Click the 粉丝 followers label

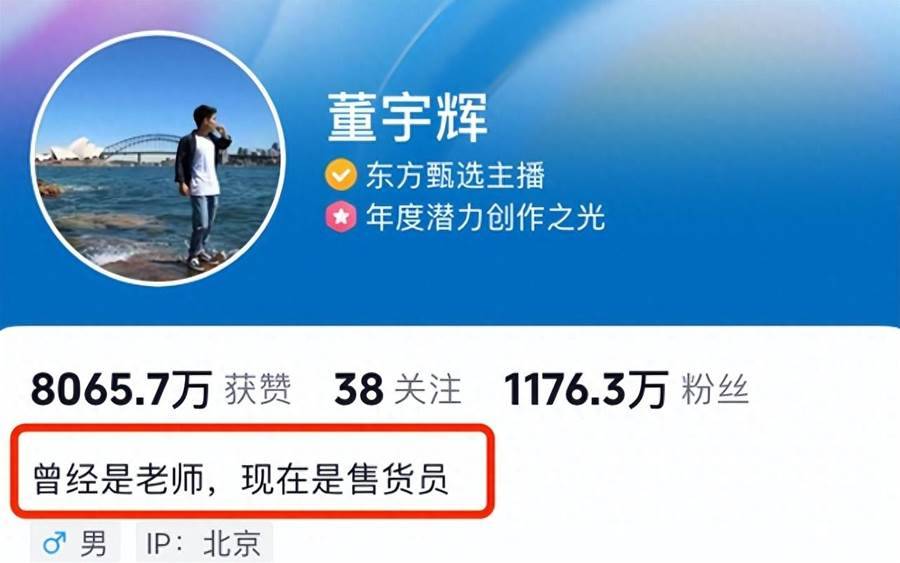pos(715,390)
